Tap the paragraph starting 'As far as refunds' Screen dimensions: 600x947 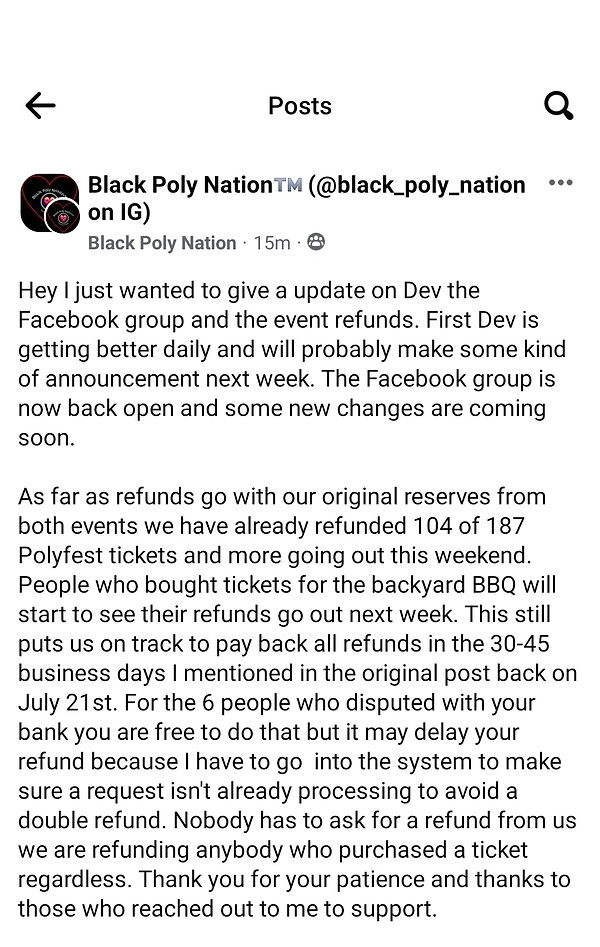click(x=297, y=702)
